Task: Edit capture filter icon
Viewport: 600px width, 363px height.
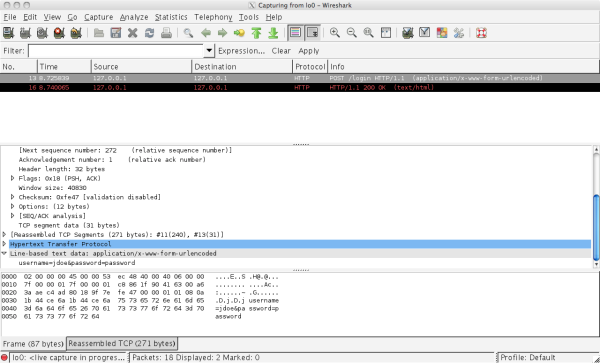Action: click(408, 33)
